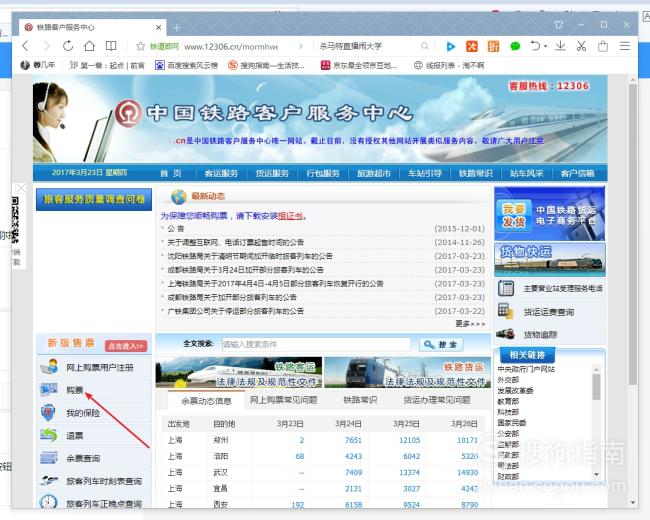Open the green WeChat toolbar icon
Image resolution: width=650 pixels, height=520 pixels.
(x=515, y=46)
